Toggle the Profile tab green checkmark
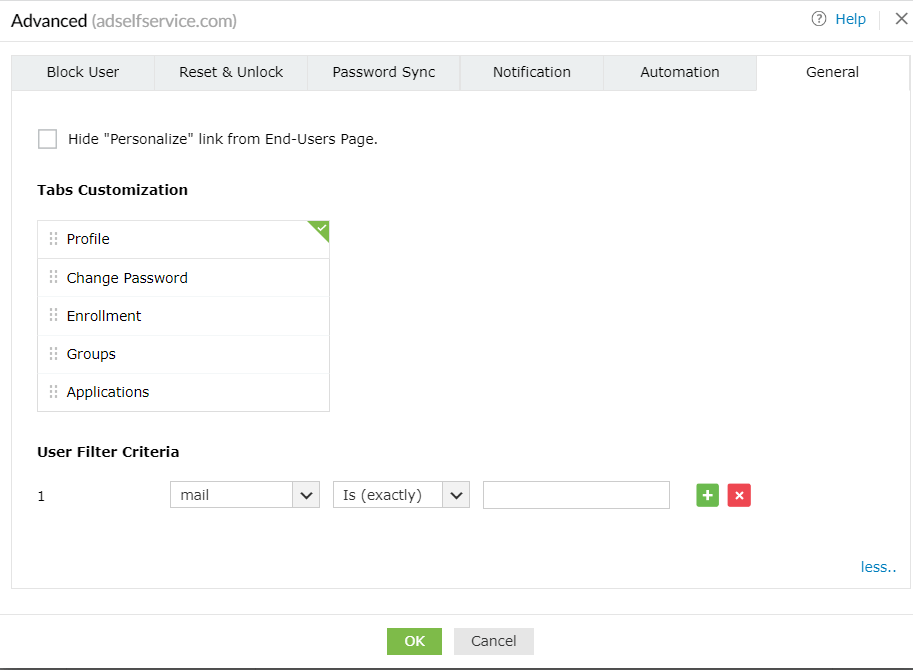 coord(320,229)
